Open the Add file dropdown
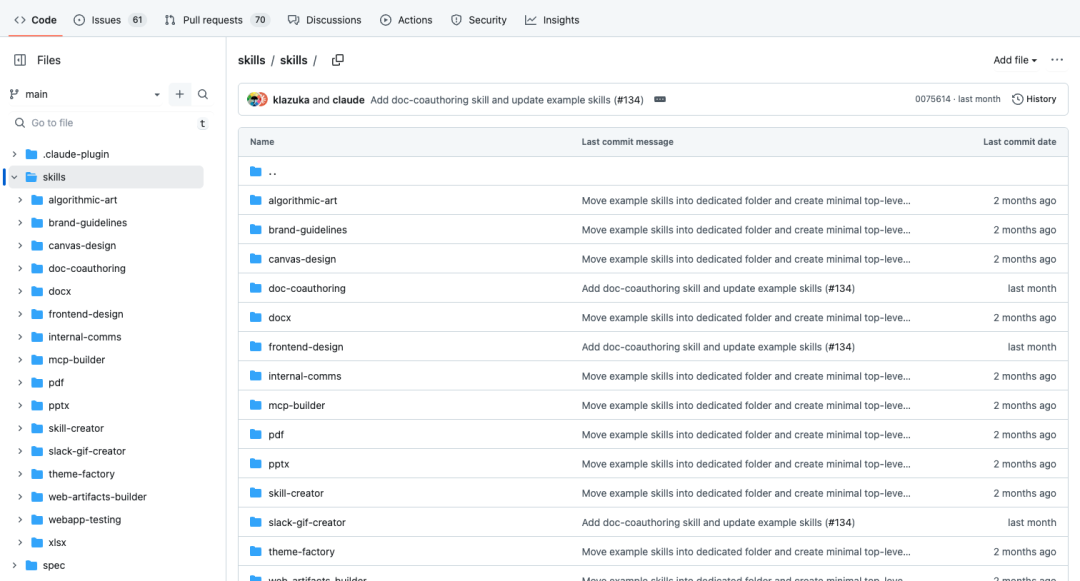Screen dimensions: 1080x581 point(1014,60)
